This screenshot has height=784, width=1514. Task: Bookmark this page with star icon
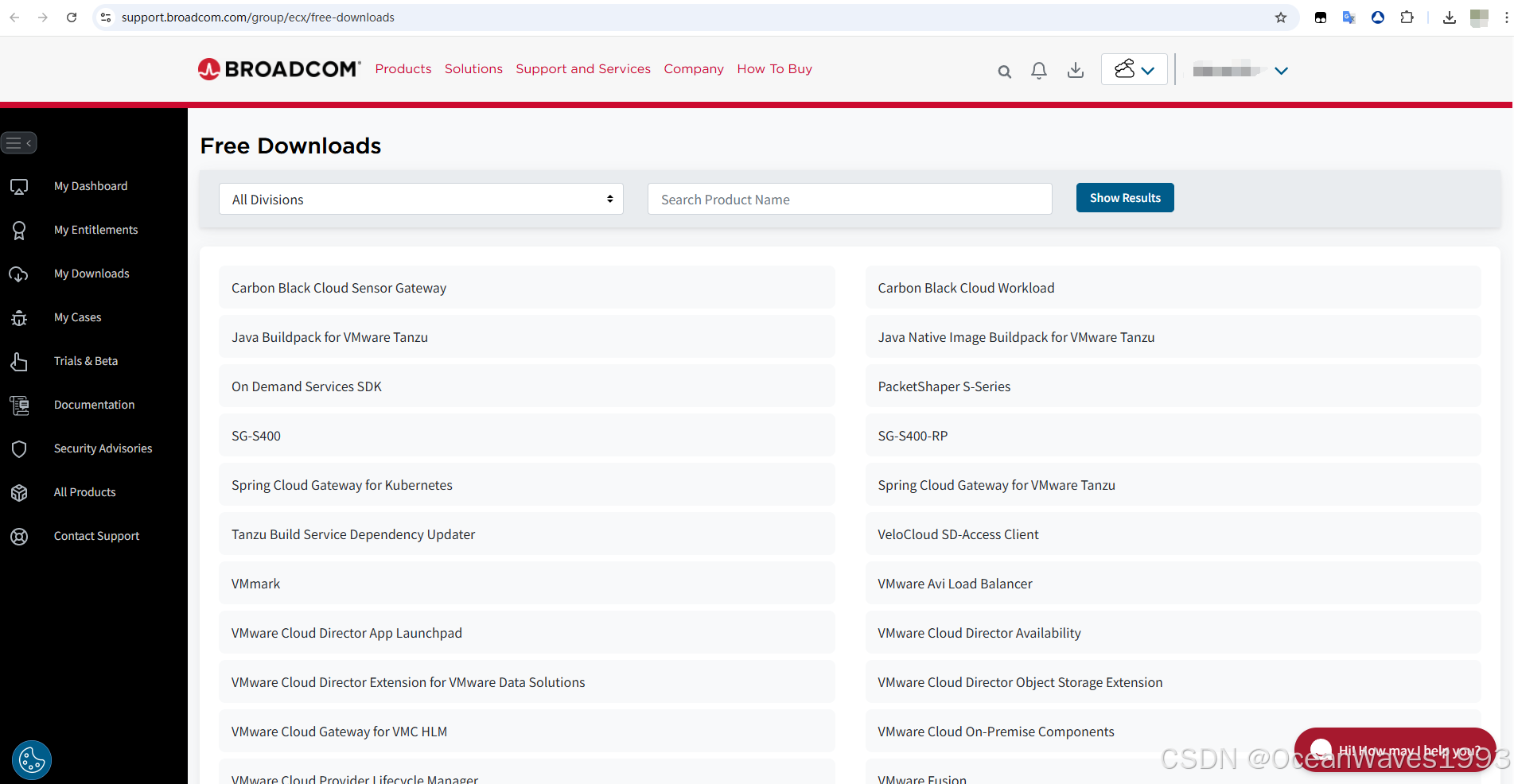tap(1281, 17)
